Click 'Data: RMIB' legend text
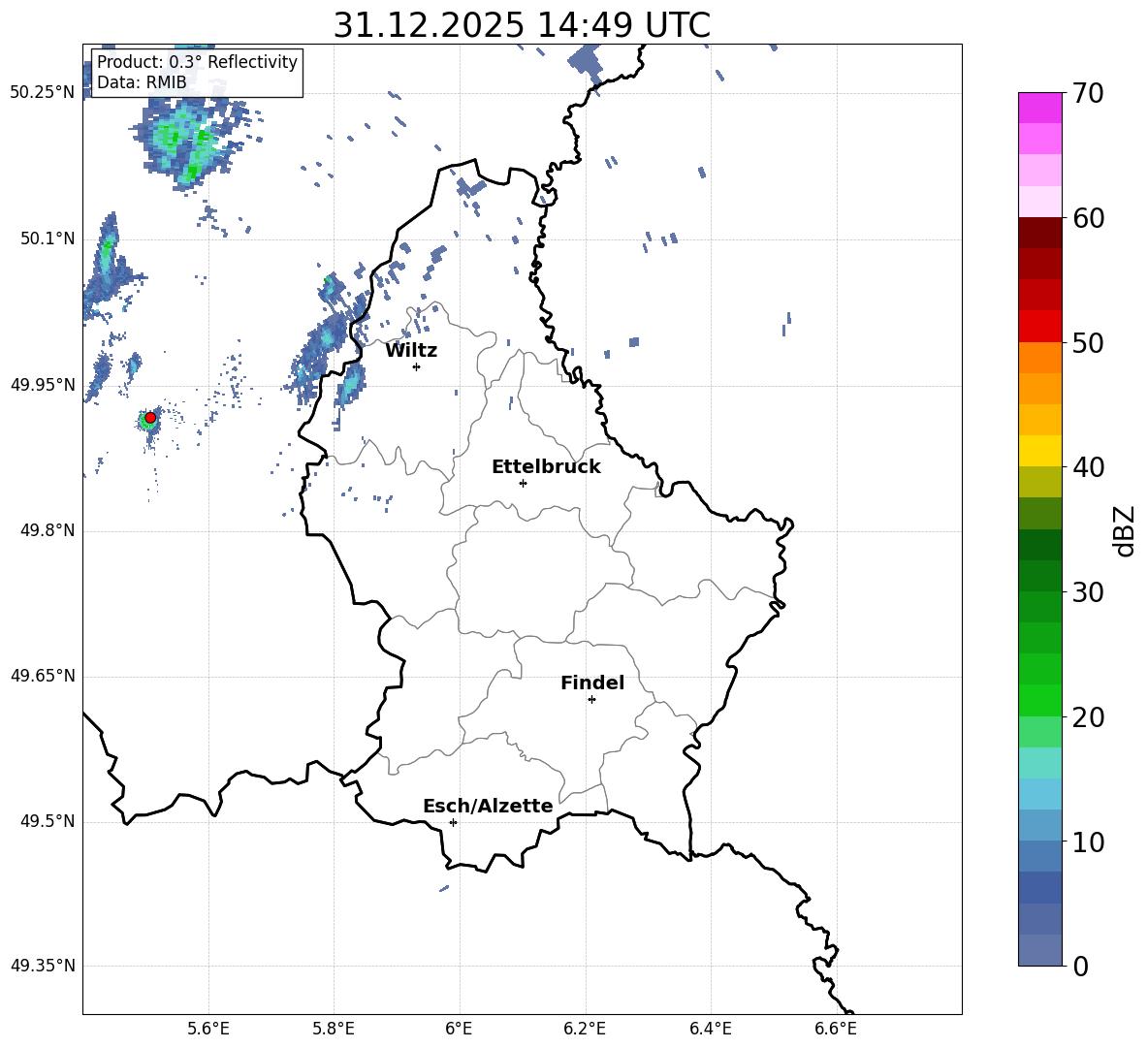This screenshot has width=1148, height=1048. point(142,82)
